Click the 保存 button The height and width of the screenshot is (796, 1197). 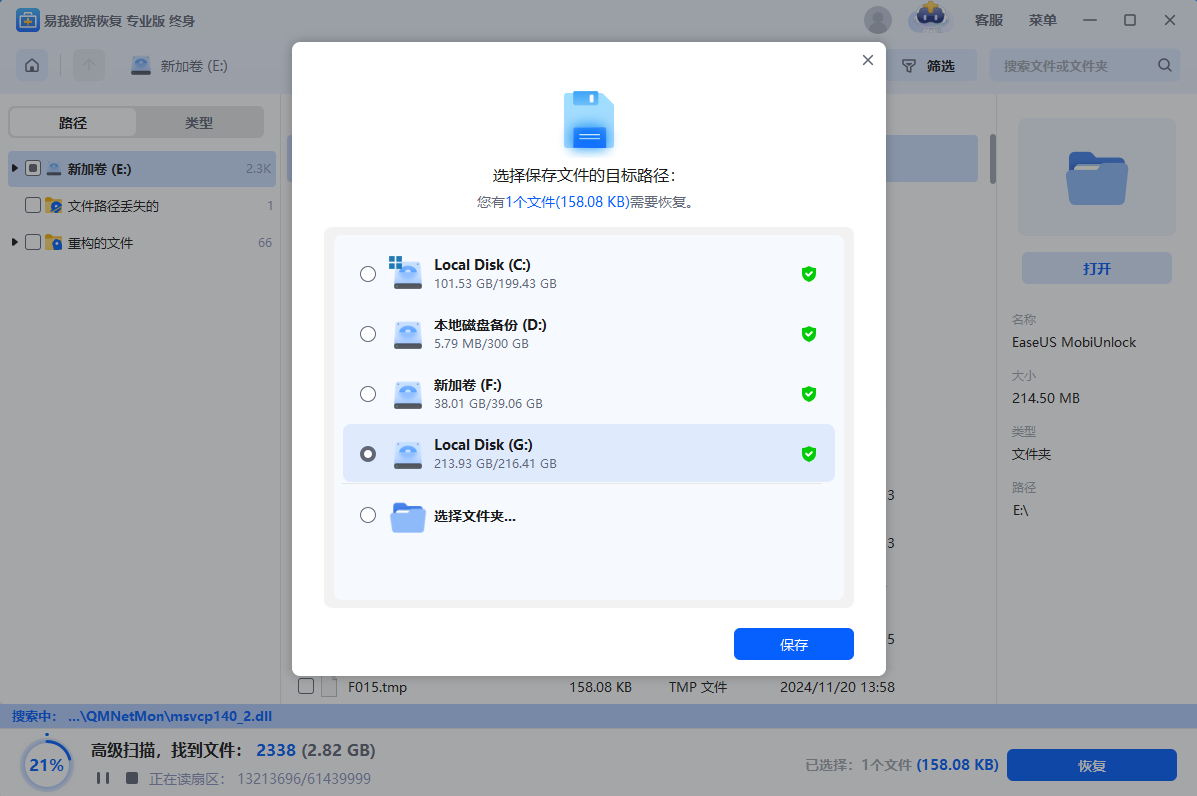(x=793, y=645)
